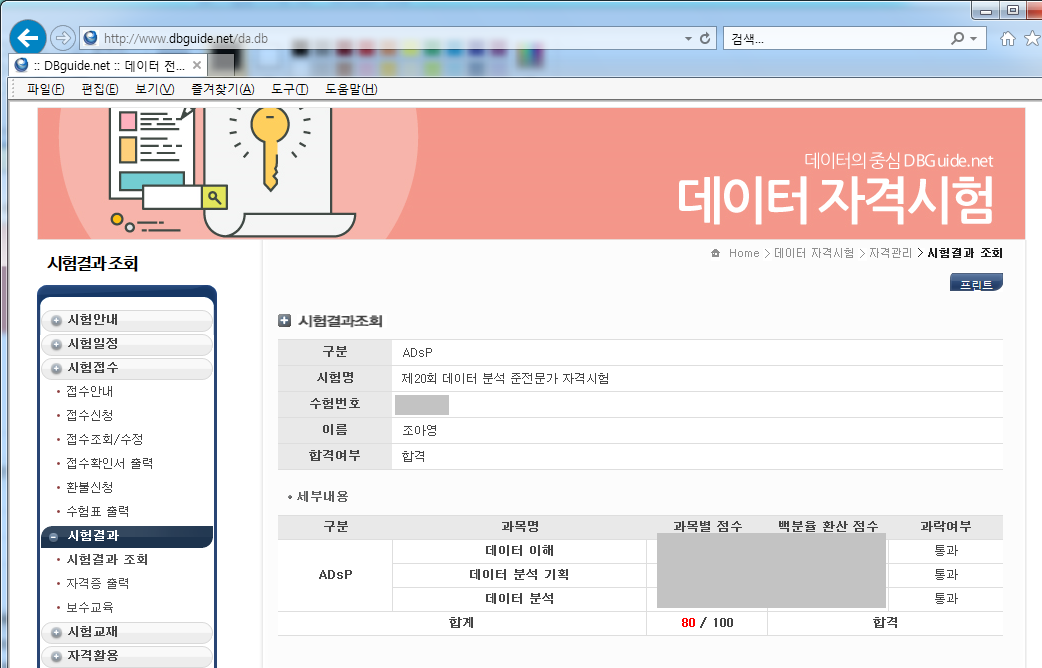Collapse the 시험결과 sidebar section
The width and height of the screenshot is (1042, 668).
127,536
